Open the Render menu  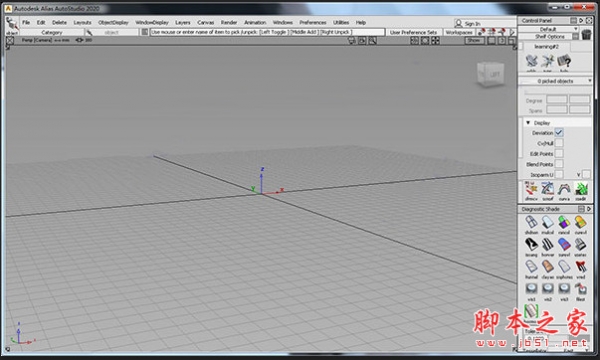point(229,22)
